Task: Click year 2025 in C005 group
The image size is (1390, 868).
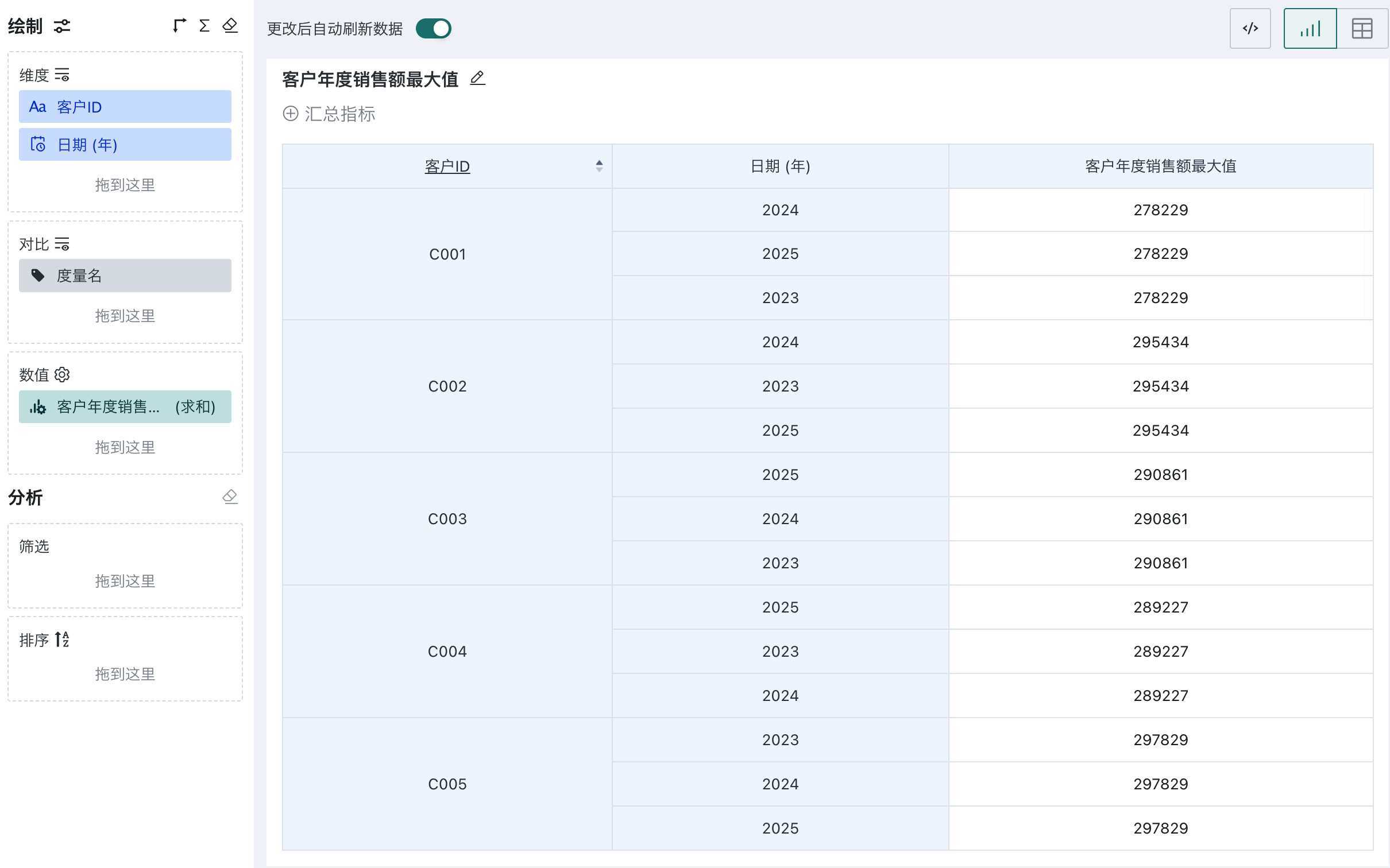Action: tap(780, 828)
